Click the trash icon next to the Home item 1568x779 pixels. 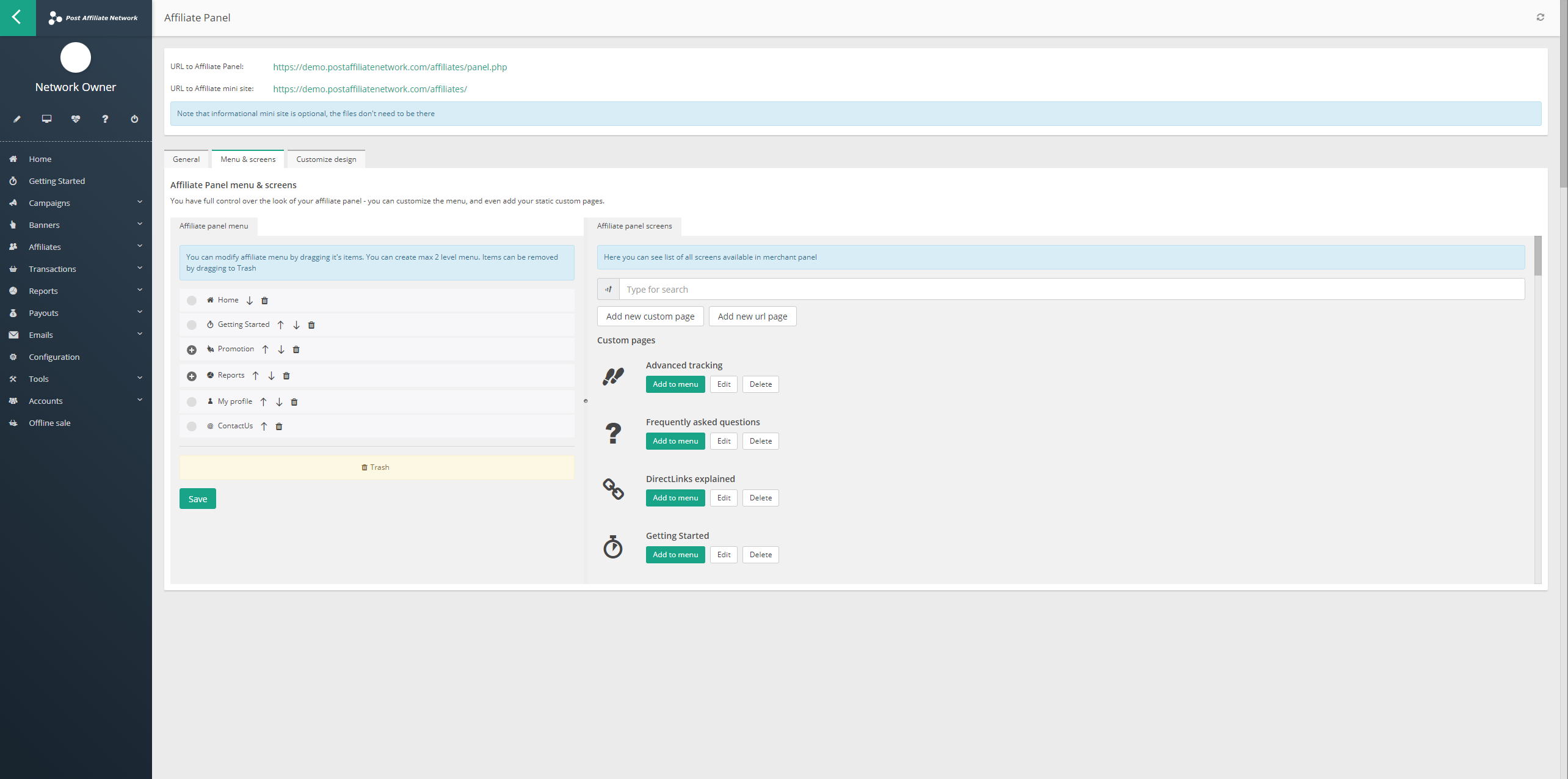click(x=264, y=300)
